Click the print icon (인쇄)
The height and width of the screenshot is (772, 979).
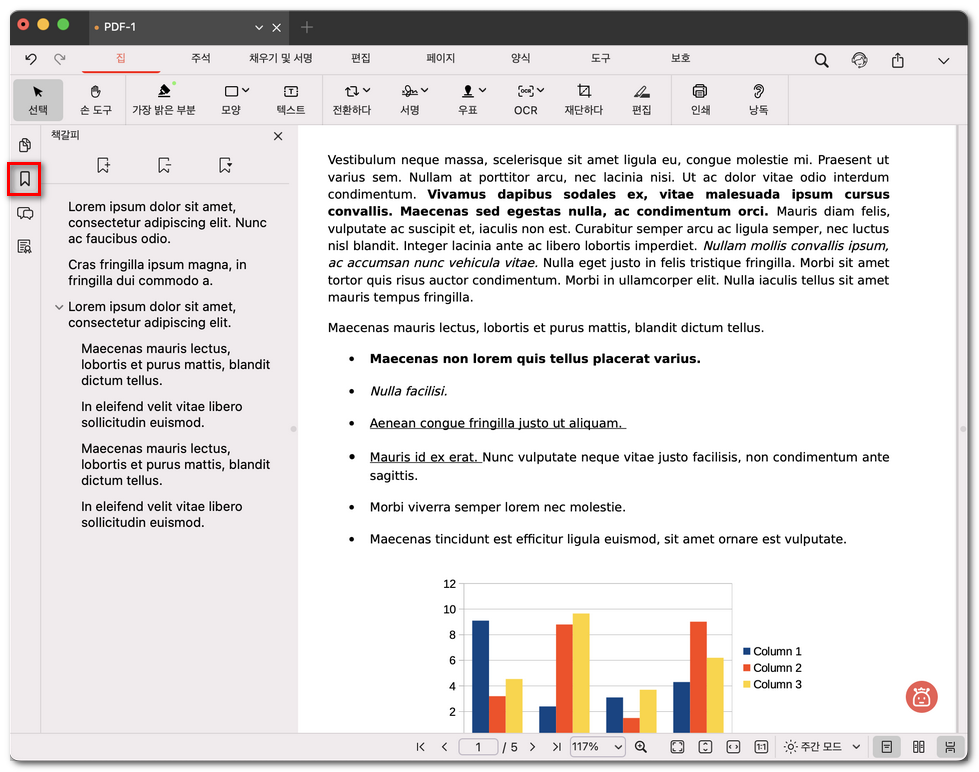[700, 99]
